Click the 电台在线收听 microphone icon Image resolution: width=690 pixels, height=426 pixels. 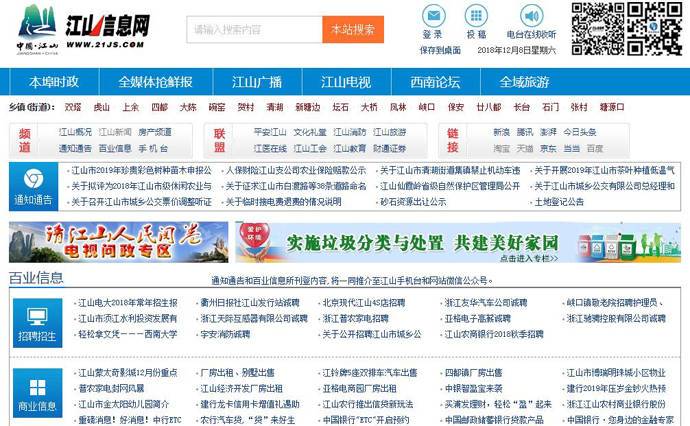click(530, 16)
